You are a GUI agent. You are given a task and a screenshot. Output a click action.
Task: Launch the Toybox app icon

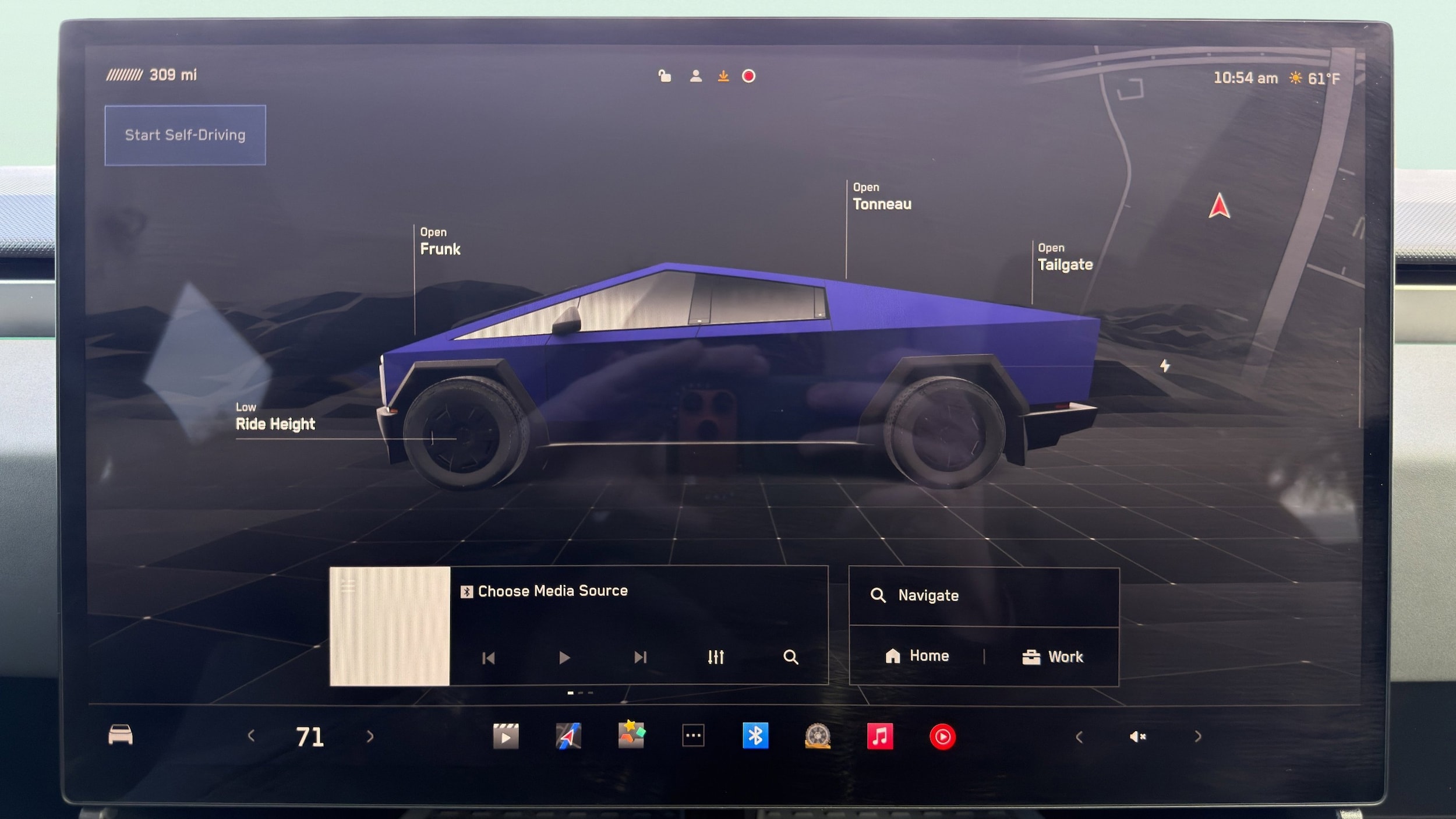[x=631, y=735]
